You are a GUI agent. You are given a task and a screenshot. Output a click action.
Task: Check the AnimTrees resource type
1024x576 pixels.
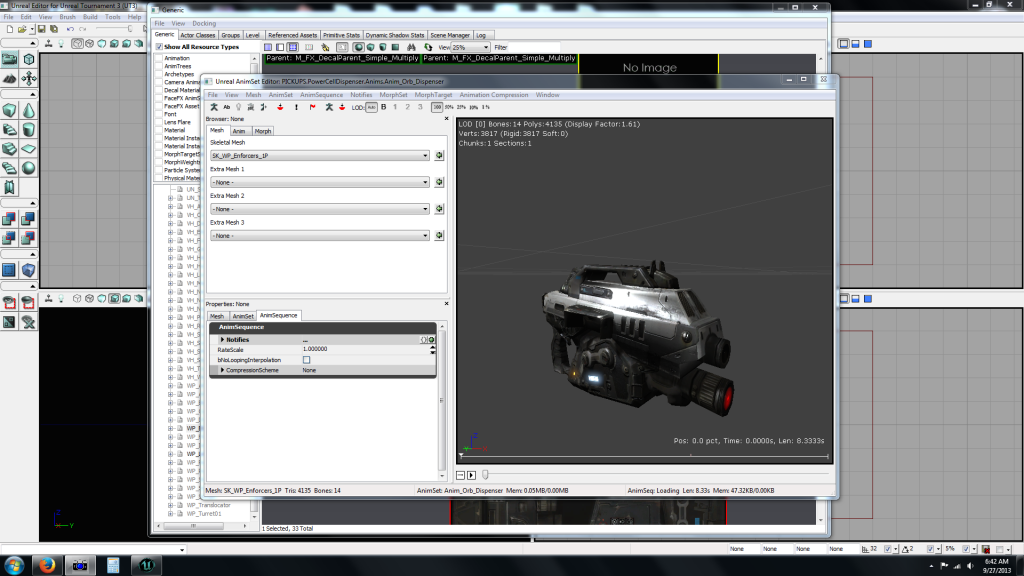[x=159, y=66]
